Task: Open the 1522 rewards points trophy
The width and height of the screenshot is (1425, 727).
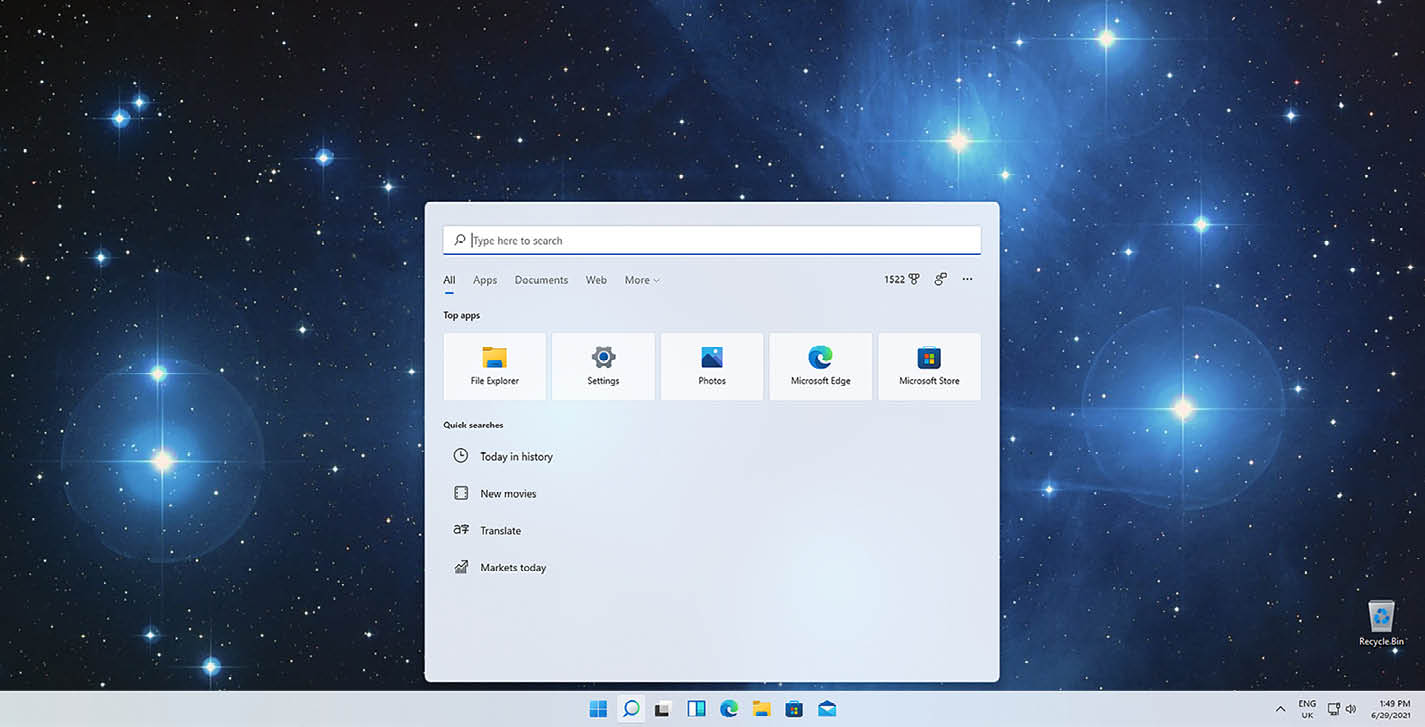Action: point(902,280)
